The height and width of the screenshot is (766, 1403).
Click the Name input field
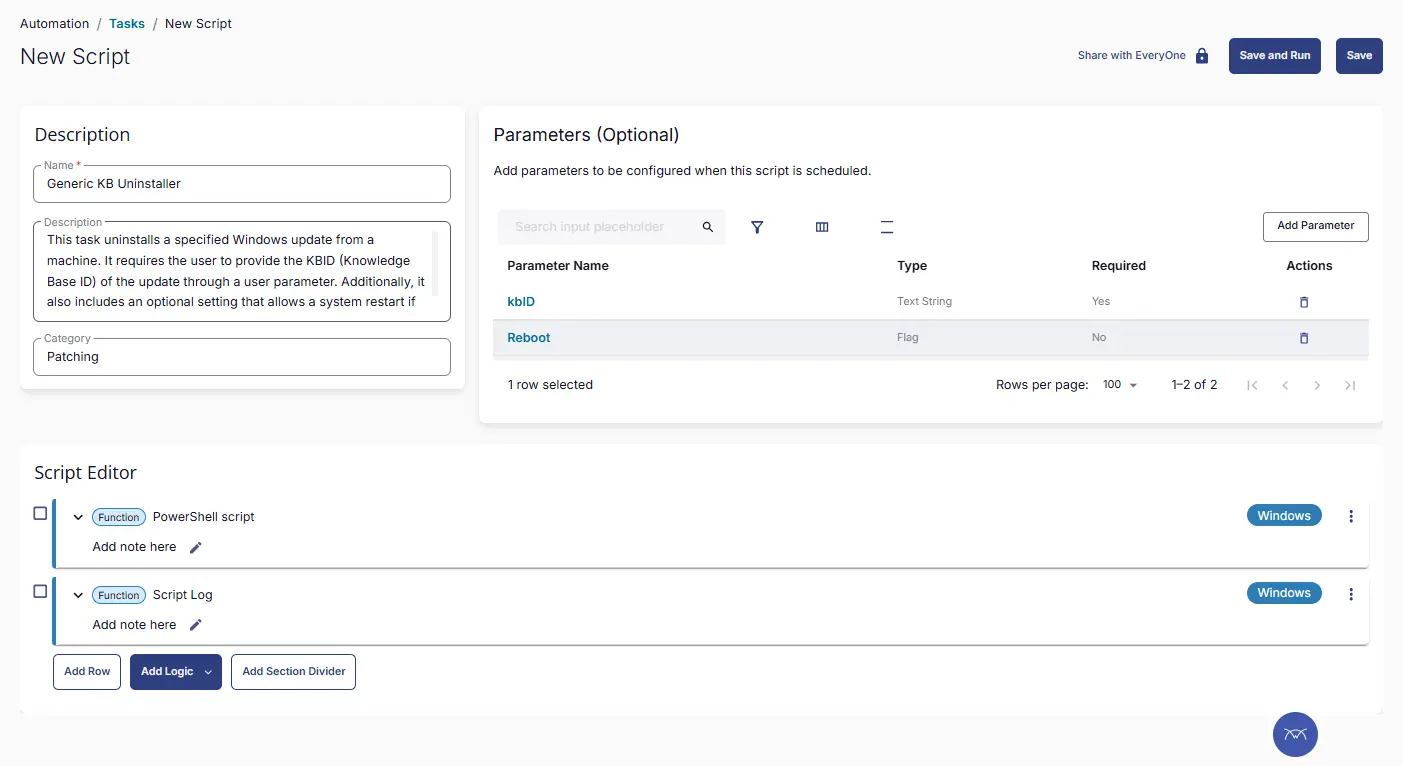pyautogui.click(x=242, y=184)
